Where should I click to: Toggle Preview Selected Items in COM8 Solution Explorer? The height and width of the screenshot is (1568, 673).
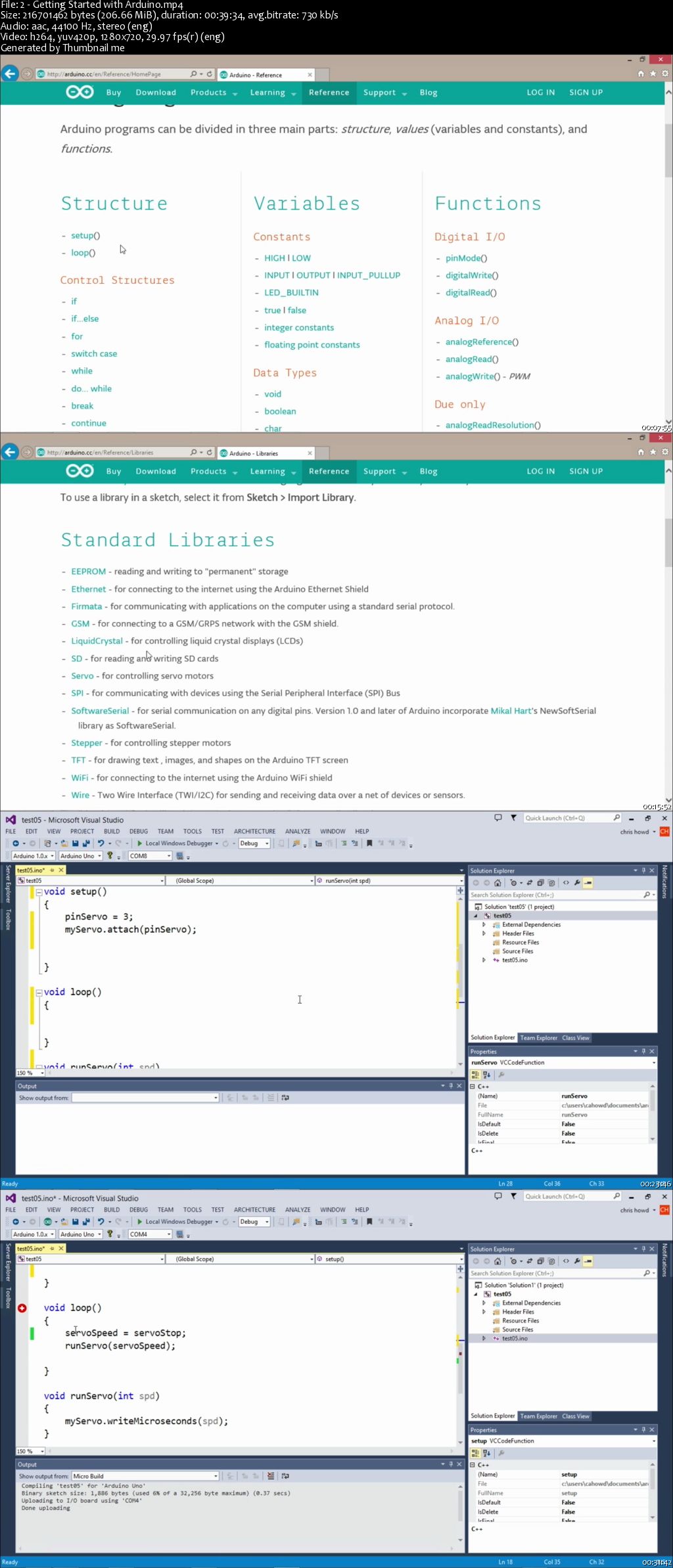click(x=588, y=883)
